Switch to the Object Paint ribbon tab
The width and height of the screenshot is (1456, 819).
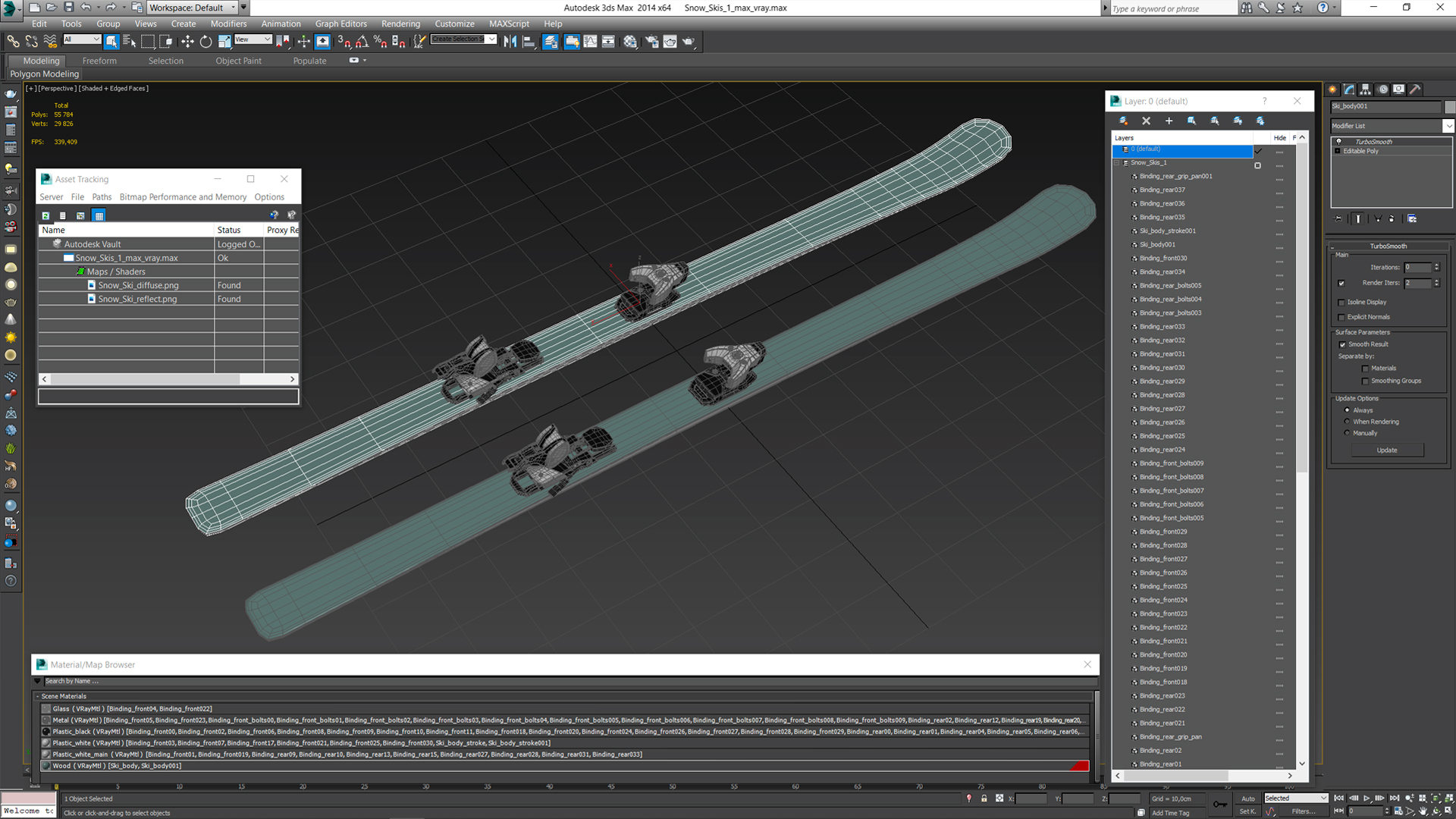[238, 61]
